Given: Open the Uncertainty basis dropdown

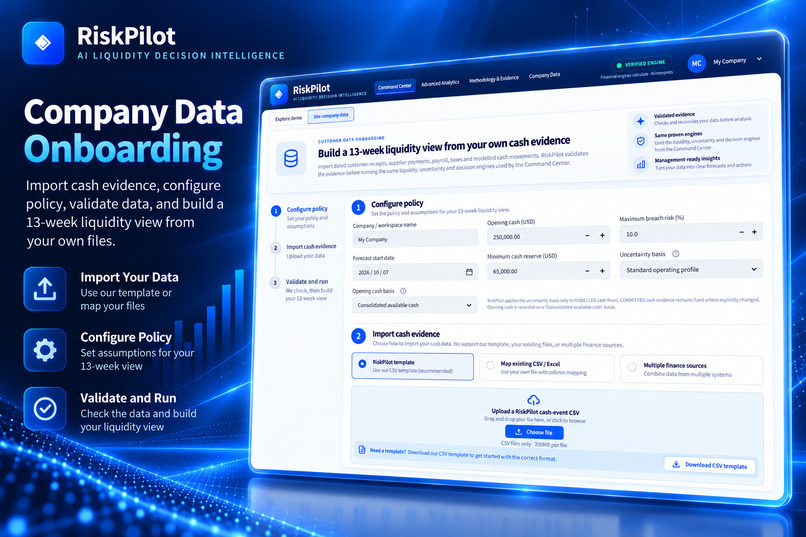Looking at the screenshot, I should [x=691, y=269].
